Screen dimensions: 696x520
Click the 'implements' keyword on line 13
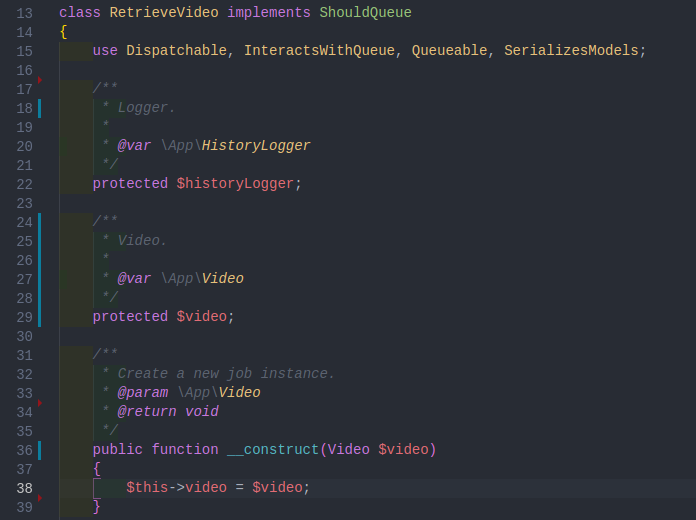click(269, 12)
